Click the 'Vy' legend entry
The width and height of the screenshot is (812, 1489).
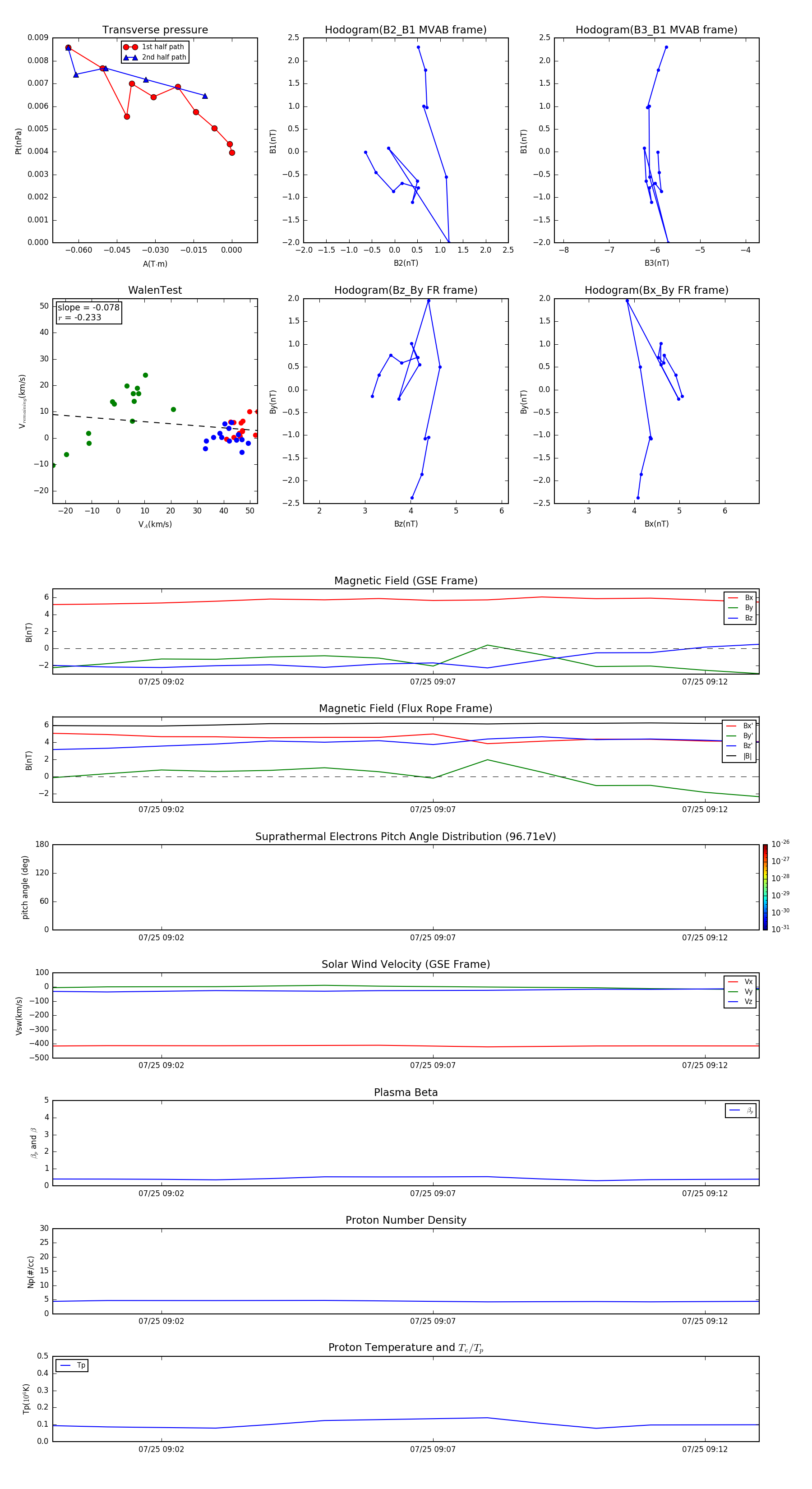740,991
